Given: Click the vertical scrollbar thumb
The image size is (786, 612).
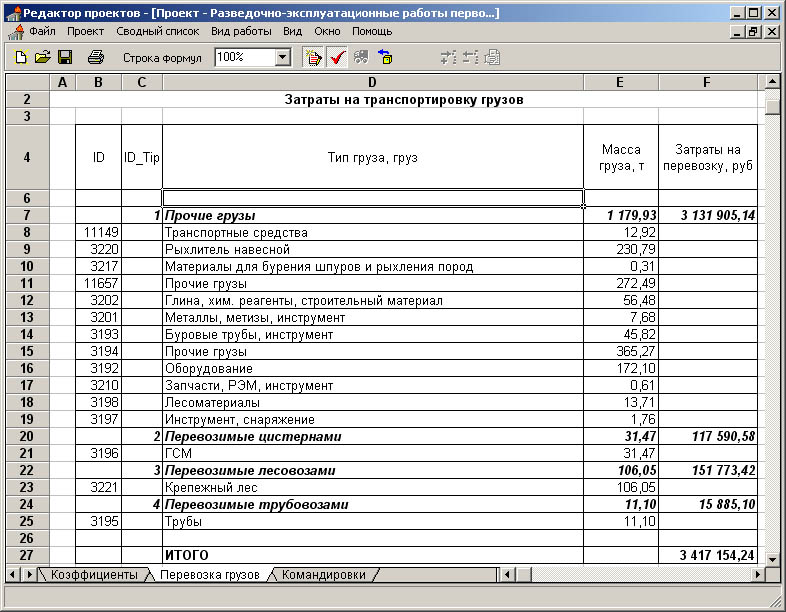Looking at the screenshot, I should pos(772,106).
